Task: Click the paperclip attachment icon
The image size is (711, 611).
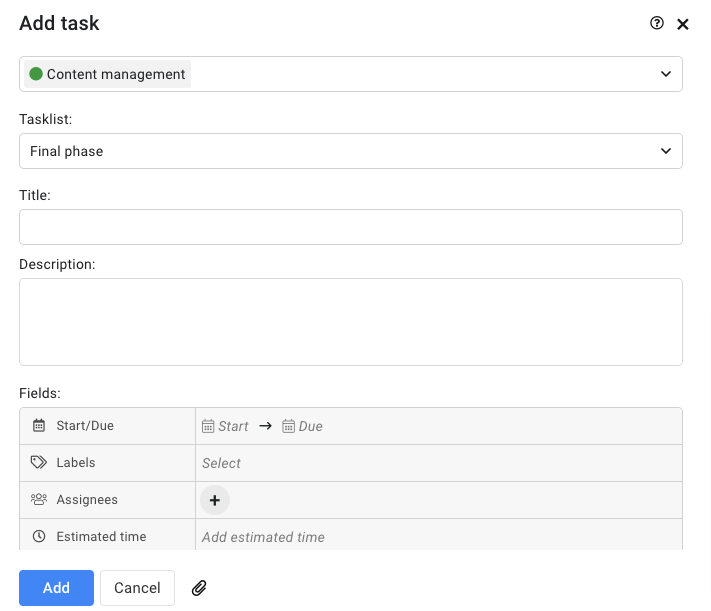Action: [199, 588]
